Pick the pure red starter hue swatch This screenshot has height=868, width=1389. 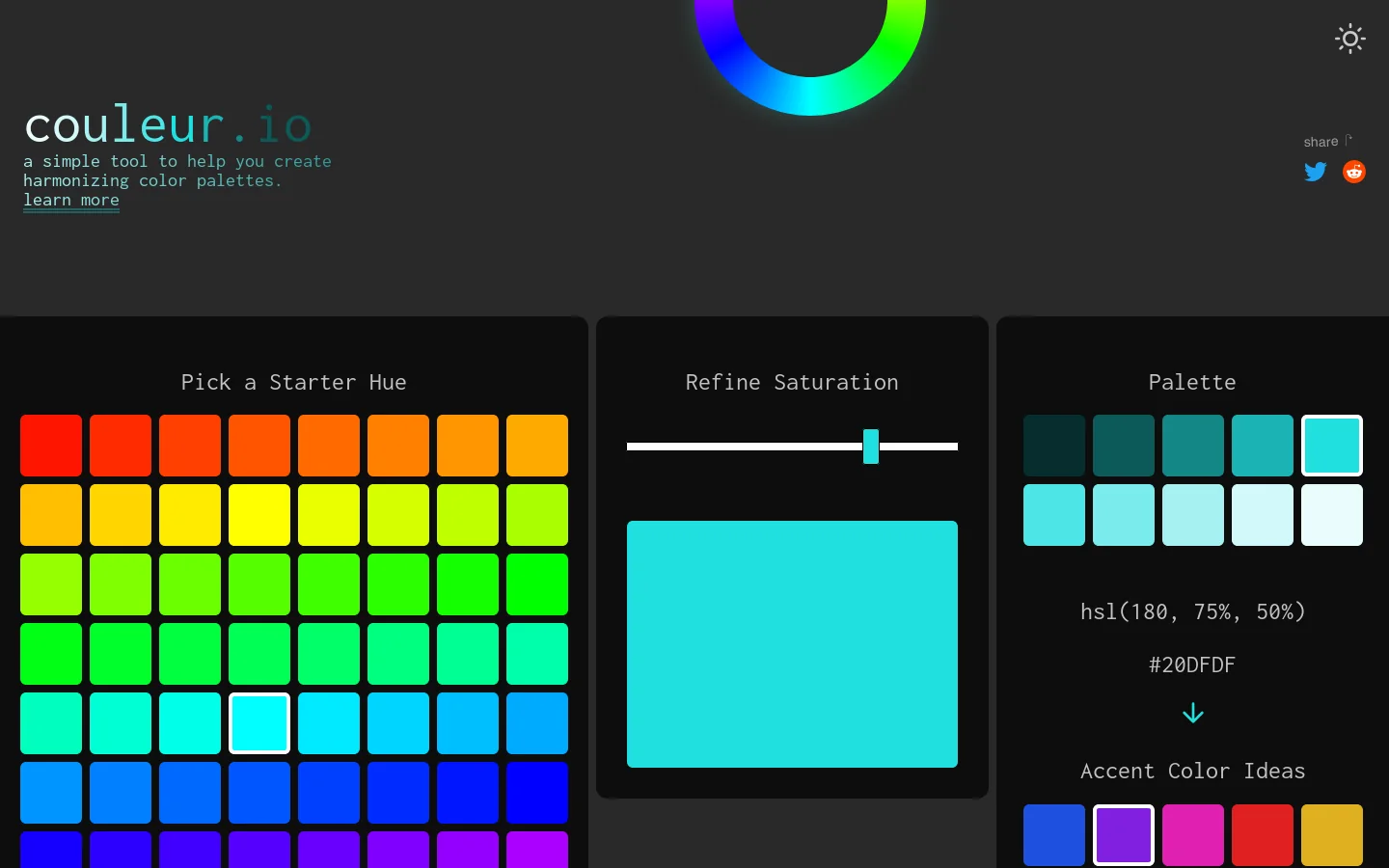(51, 446)
